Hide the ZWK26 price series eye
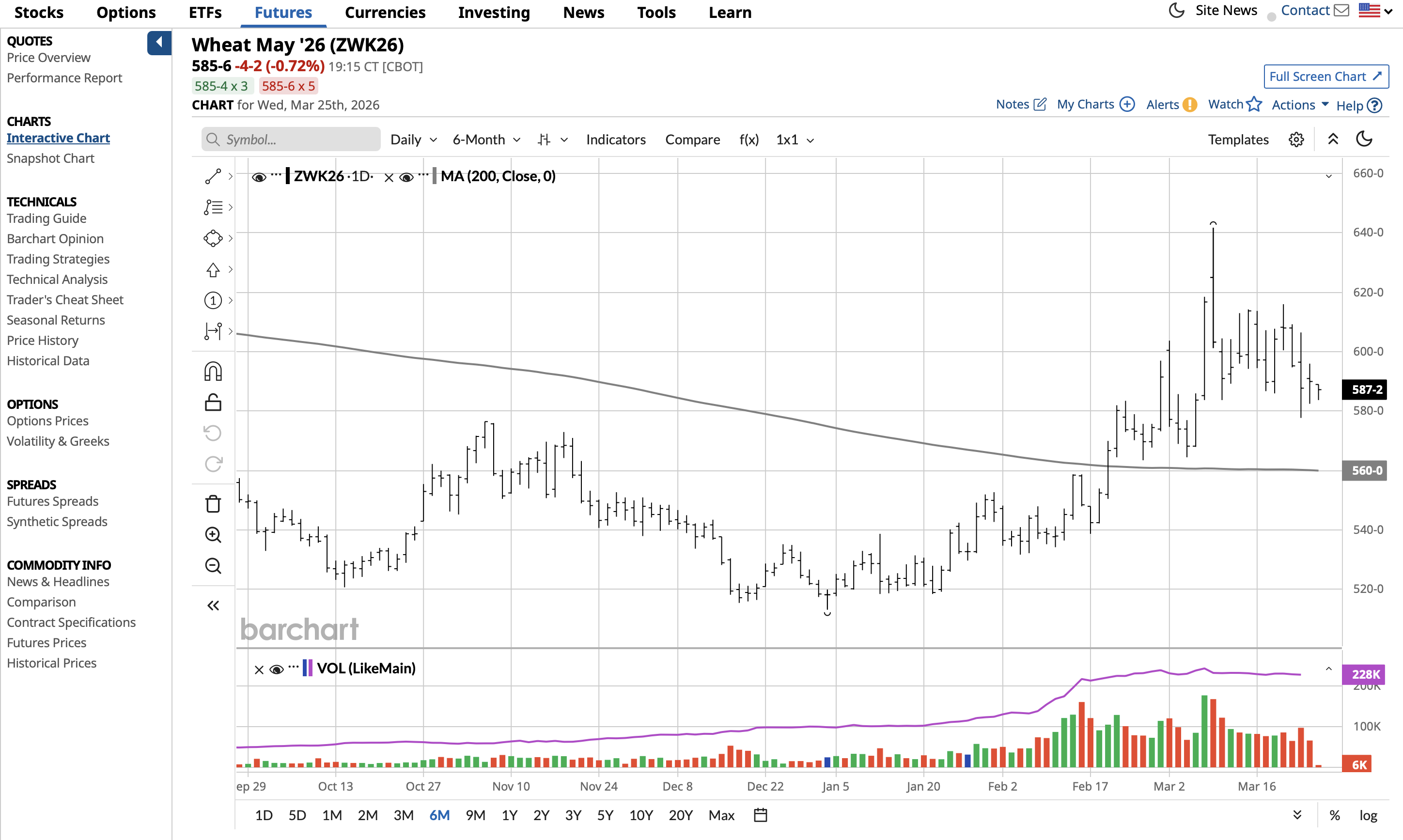Screen dimensions: 1403x840 pyautogui.click(x=259, y=177)
